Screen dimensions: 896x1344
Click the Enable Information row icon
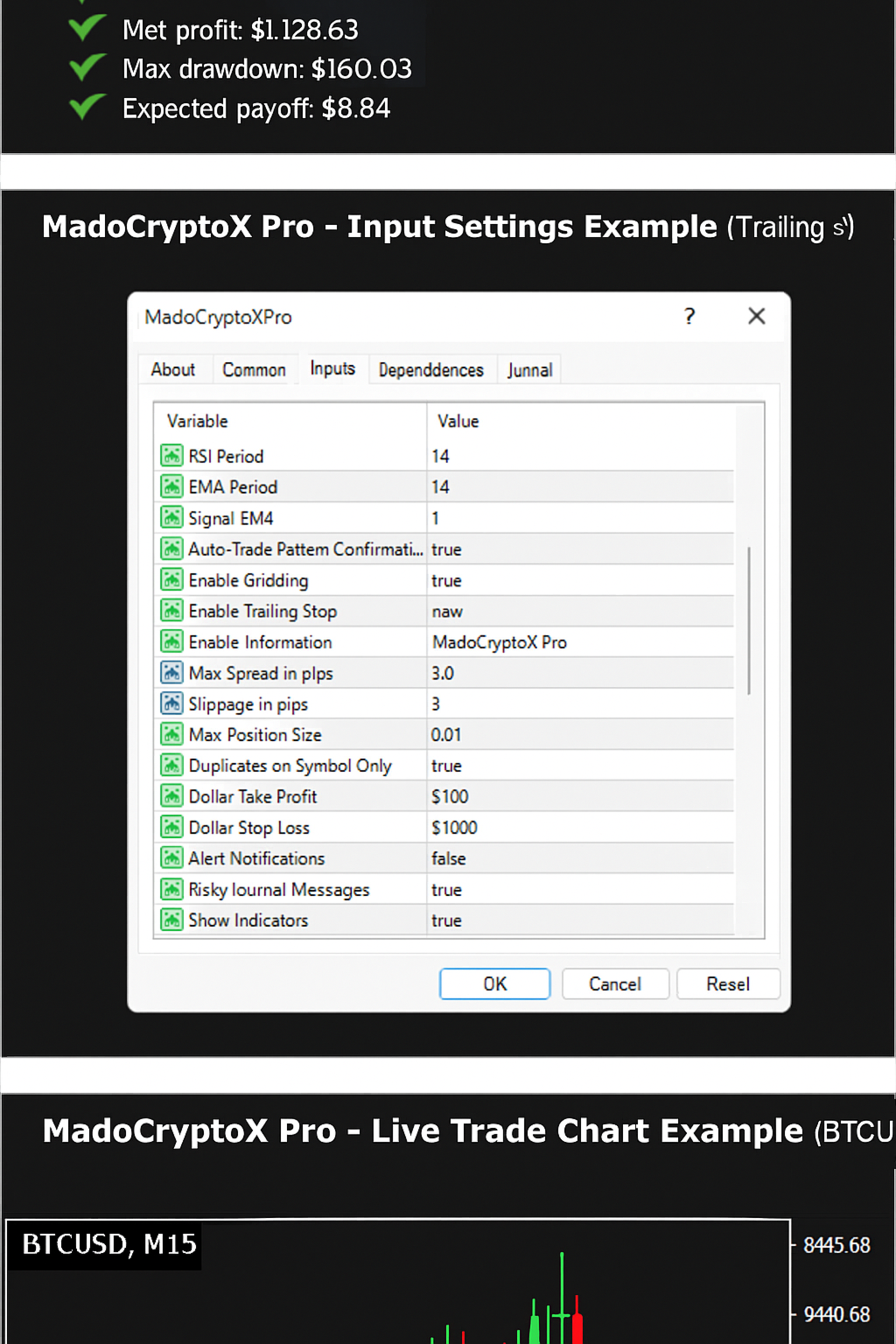pos(171,641)
